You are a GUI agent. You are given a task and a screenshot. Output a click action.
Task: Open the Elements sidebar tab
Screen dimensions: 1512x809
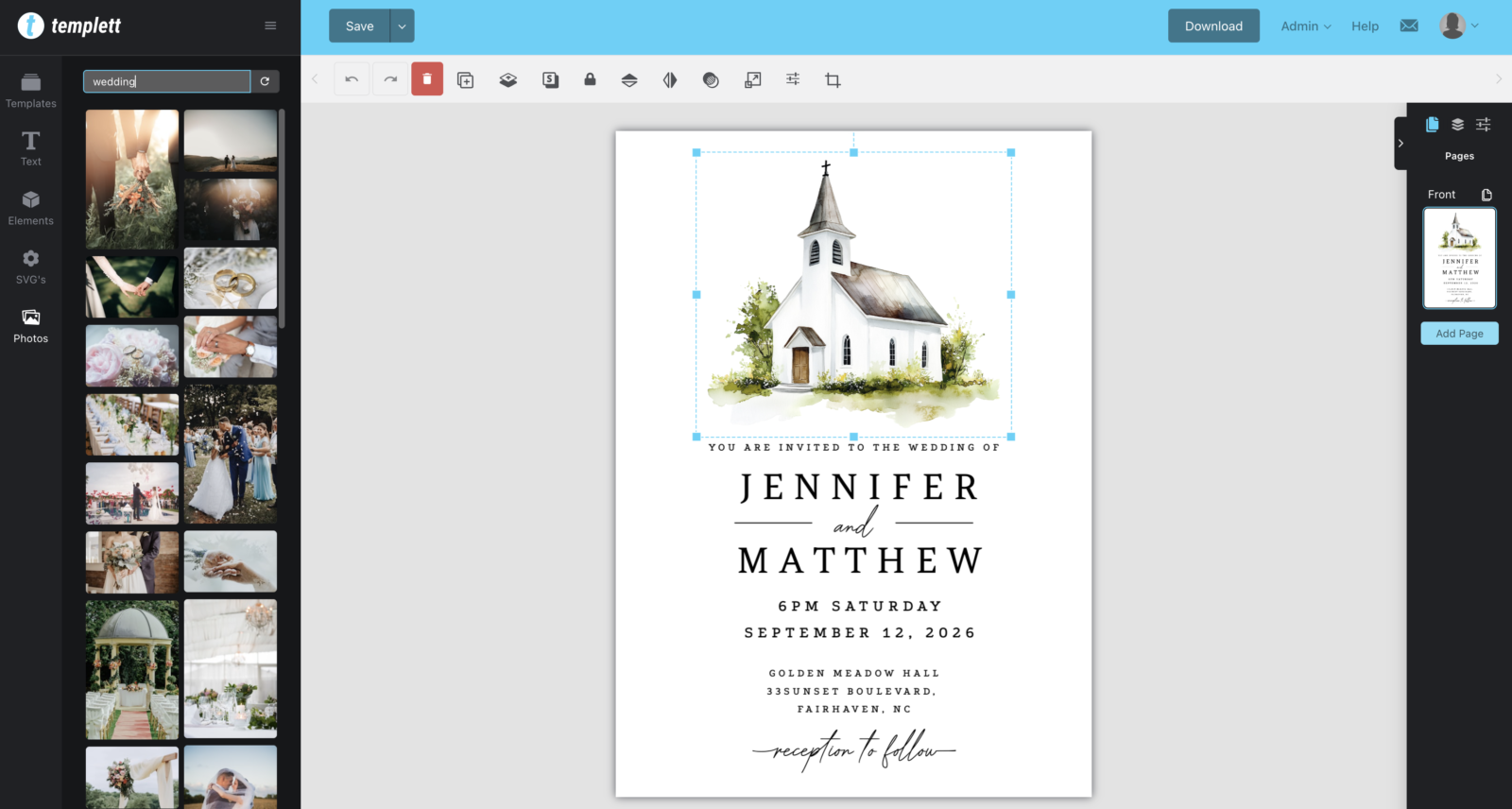coord(31,208)
